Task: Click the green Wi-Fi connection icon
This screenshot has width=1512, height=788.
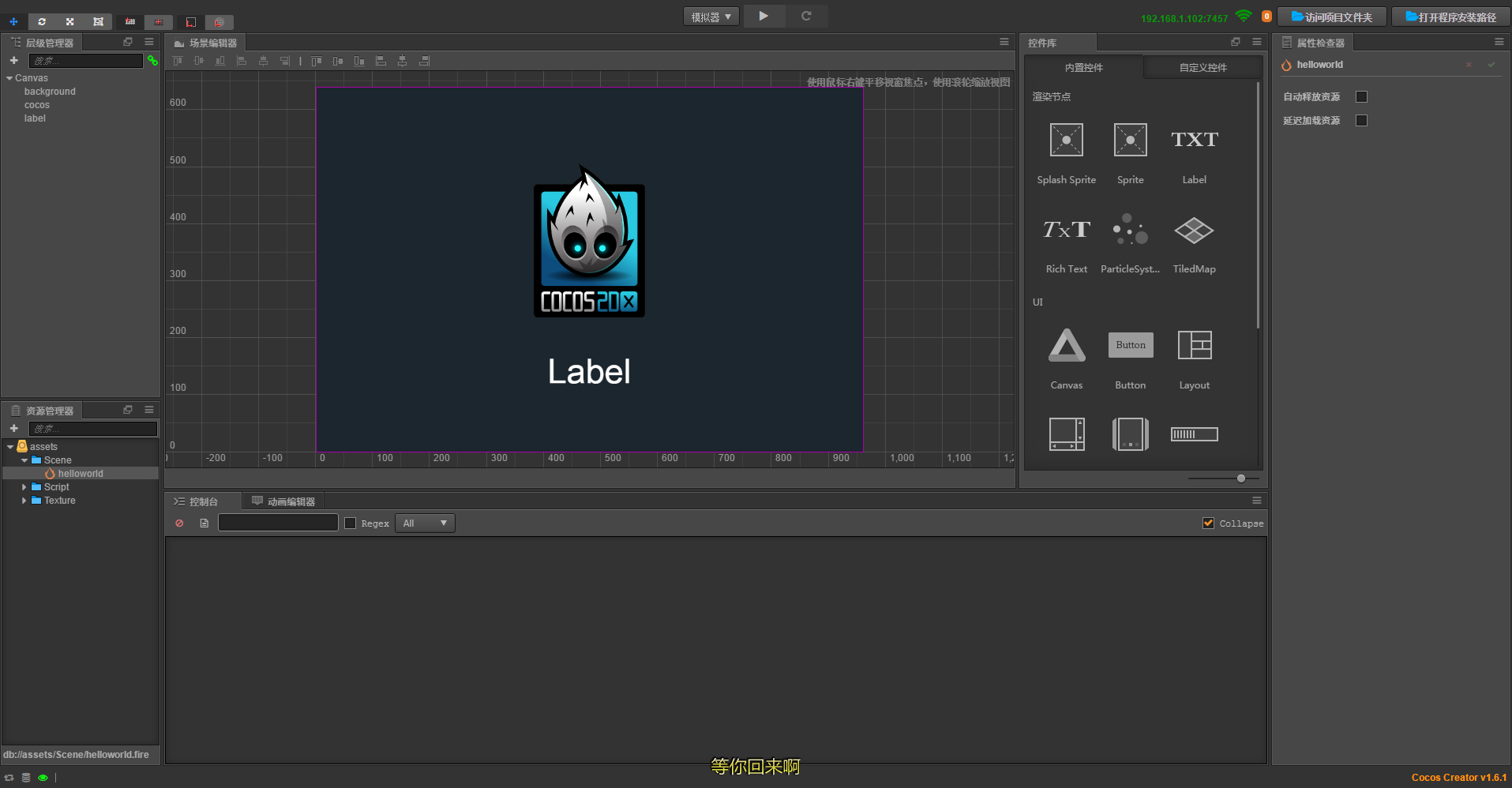Action: coord(1244,16)
